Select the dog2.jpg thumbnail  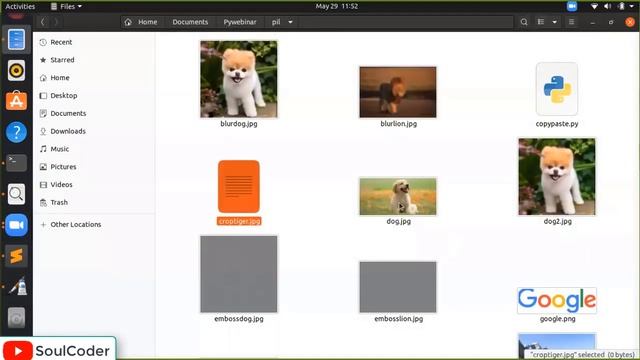pyautogui.click(x=557, y=177)
